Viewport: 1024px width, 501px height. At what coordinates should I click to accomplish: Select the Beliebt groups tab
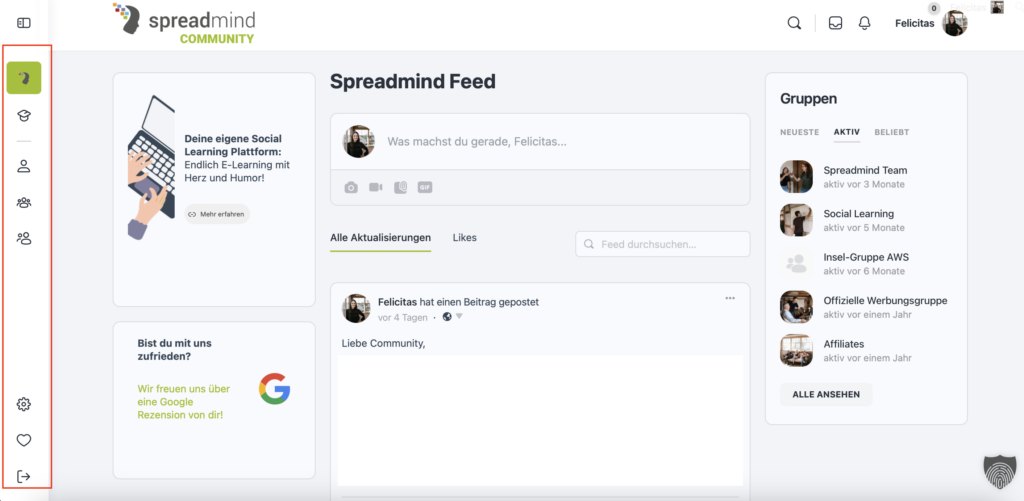(892, 132)
